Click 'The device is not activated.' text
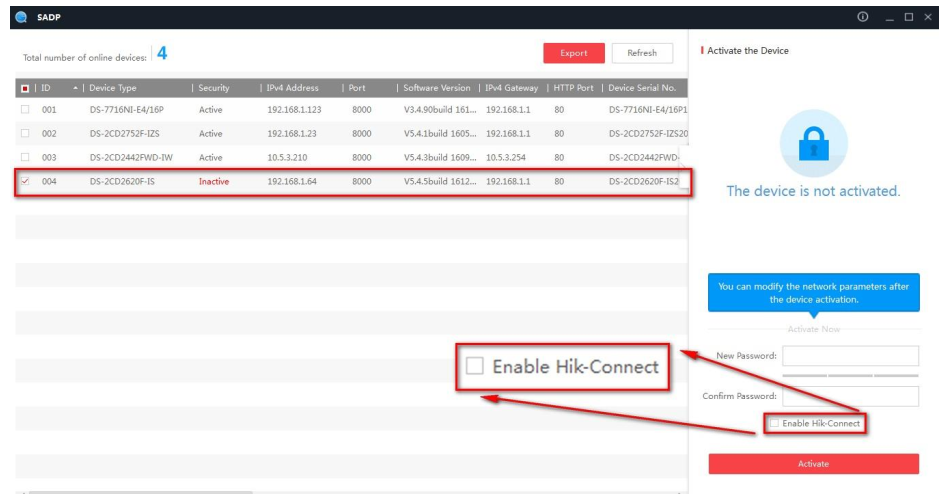The image size is (950, 504). click(813, 191)
